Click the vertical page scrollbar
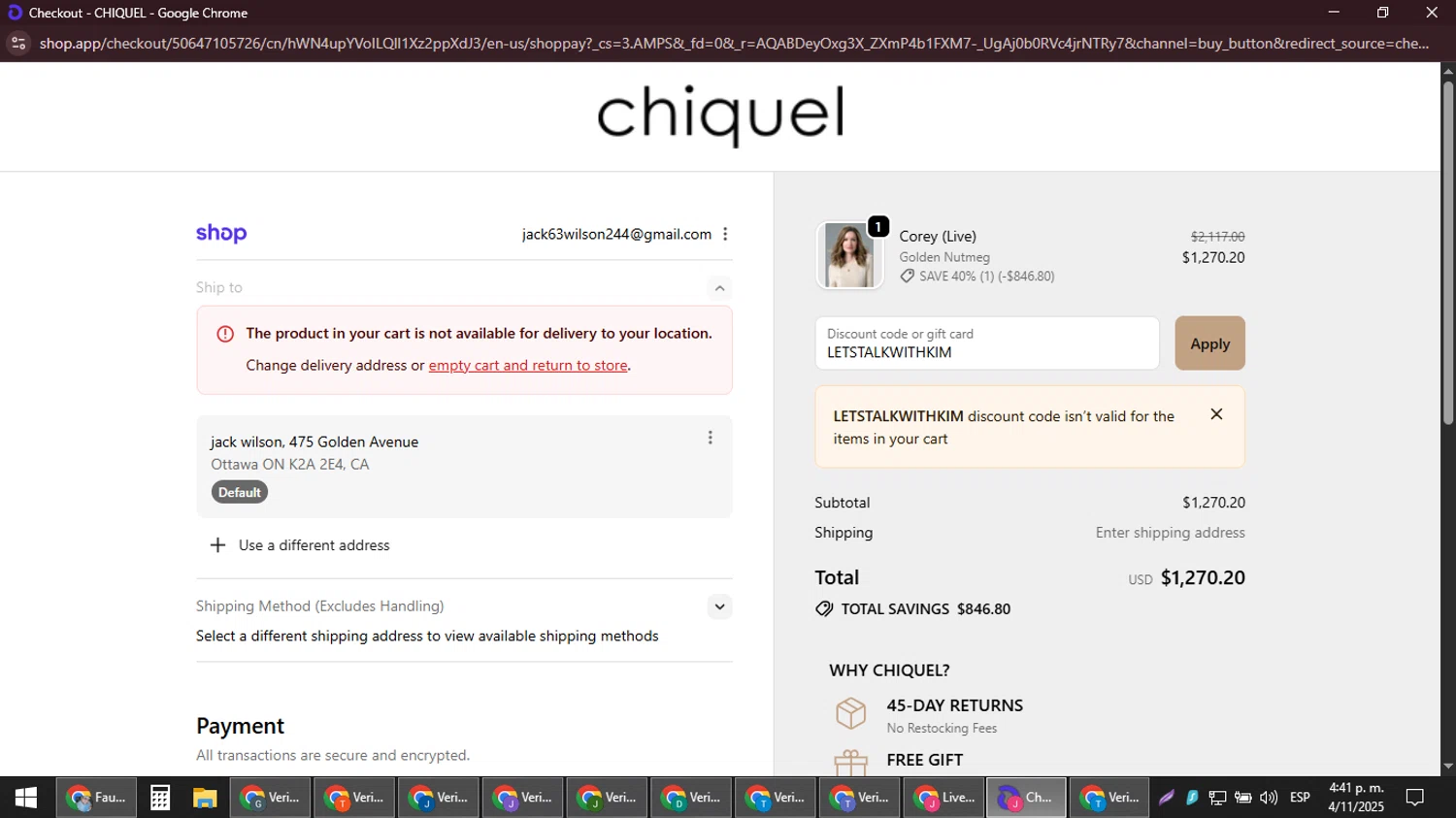Screen dimensions: 1456x818 [1448, 252]
